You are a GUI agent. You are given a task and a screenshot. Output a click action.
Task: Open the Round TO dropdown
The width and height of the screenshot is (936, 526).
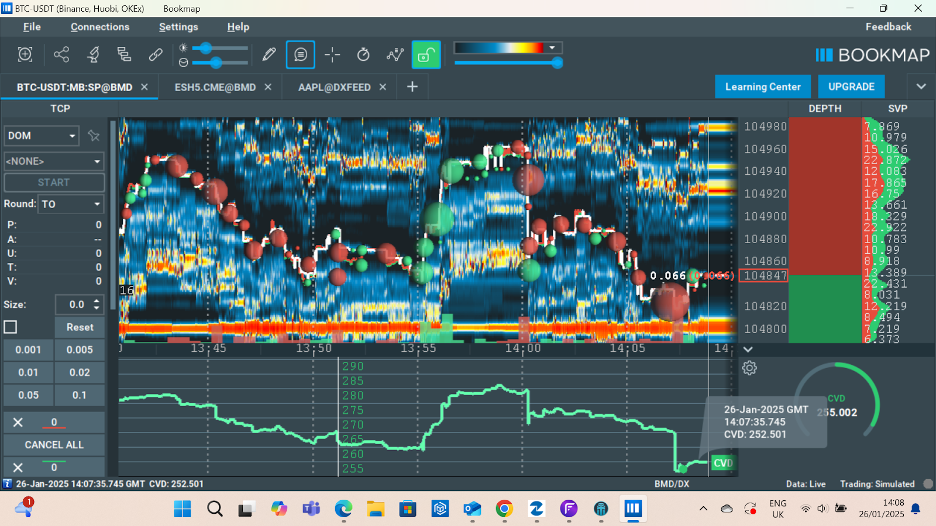click(71, 204)
